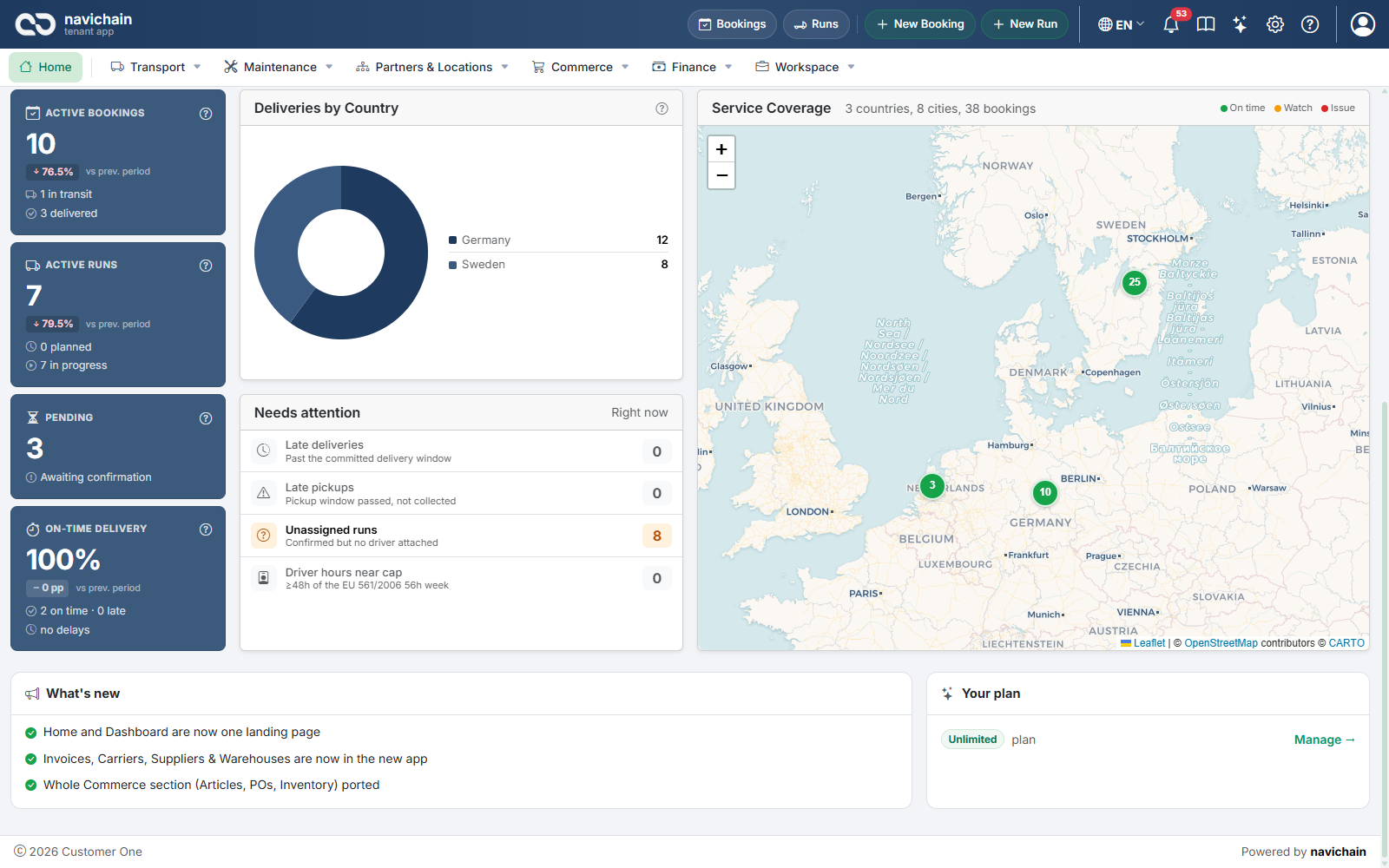Image resolution: width=1389 pixels, height=868 pixels.
Task: Click 'Awaiting confirmation' in Pending card
Action: 95,477
